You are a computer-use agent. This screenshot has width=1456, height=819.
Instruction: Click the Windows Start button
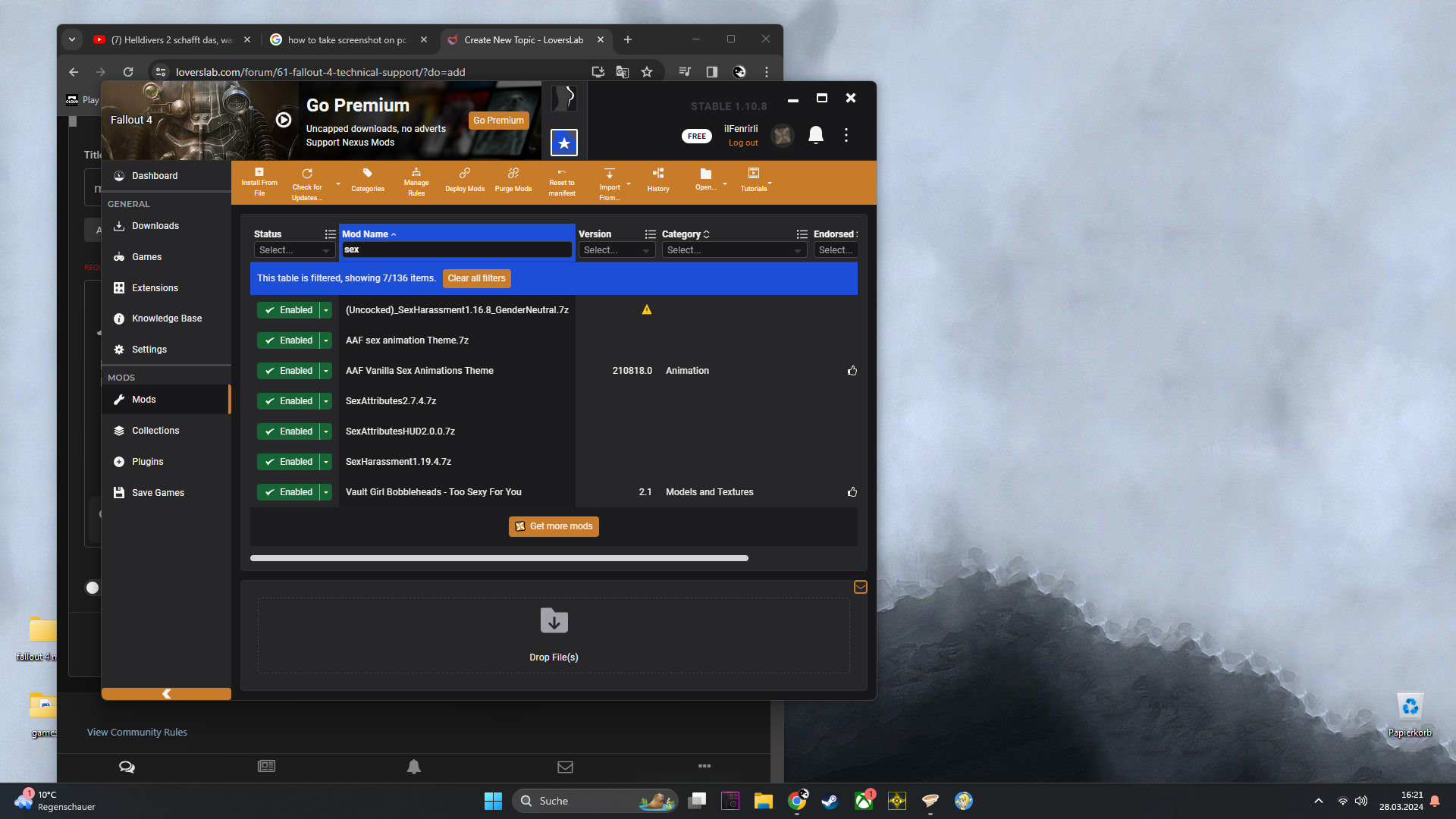tap(494, 801)
